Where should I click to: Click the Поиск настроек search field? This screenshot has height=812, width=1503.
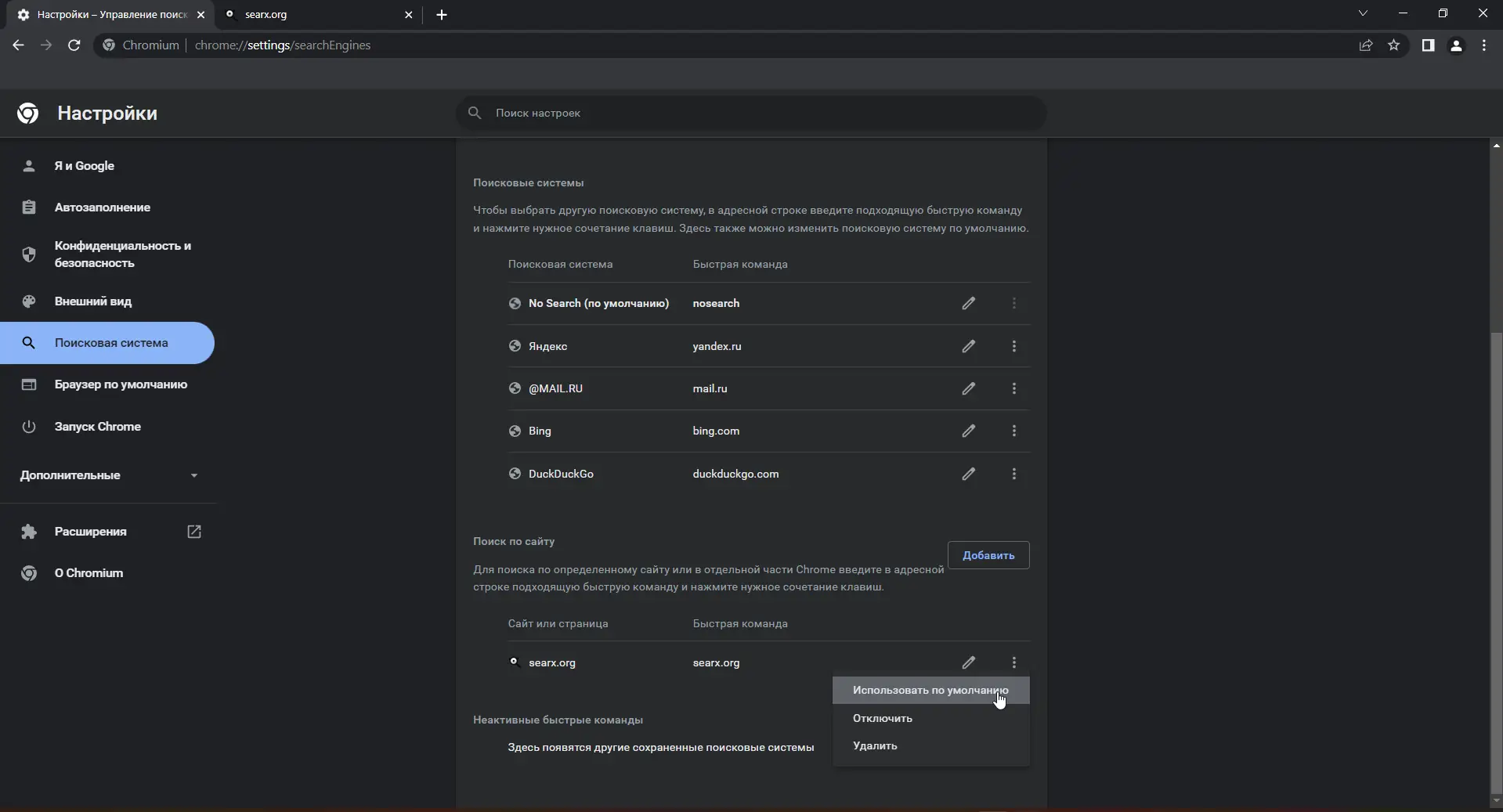[x=752, y=113]
